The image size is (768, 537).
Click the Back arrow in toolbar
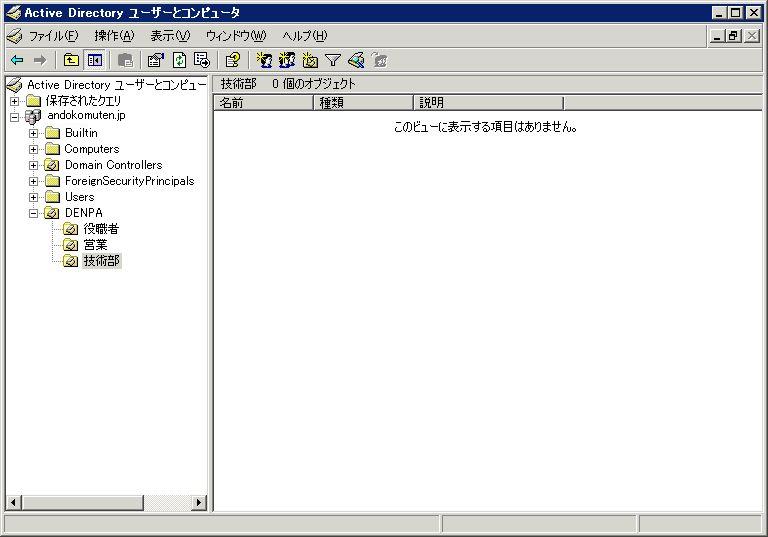(17, 60)
